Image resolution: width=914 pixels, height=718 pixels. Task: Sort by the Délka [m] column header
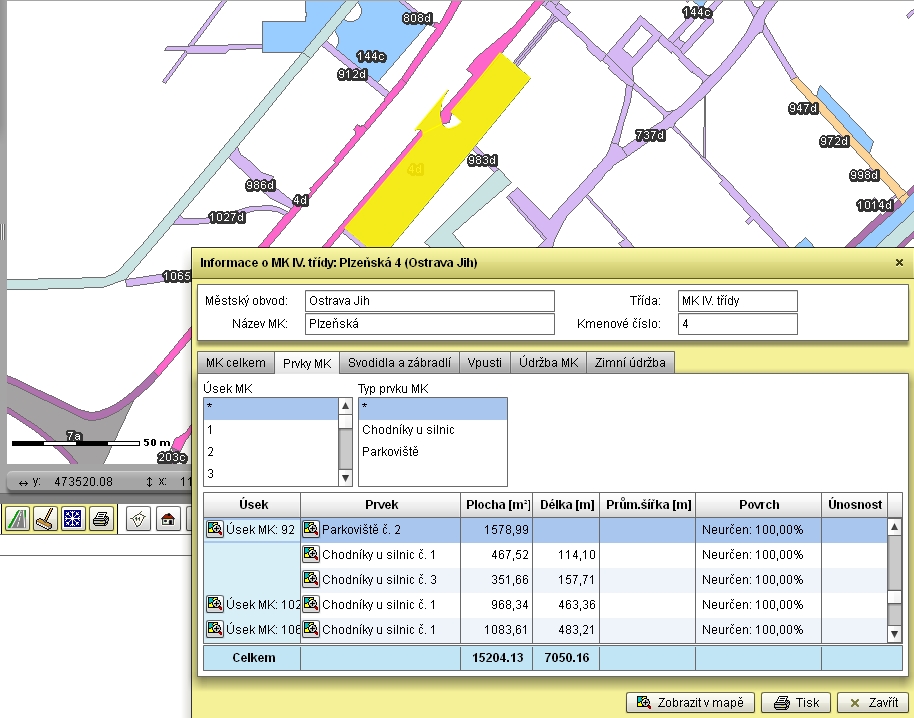566,505
